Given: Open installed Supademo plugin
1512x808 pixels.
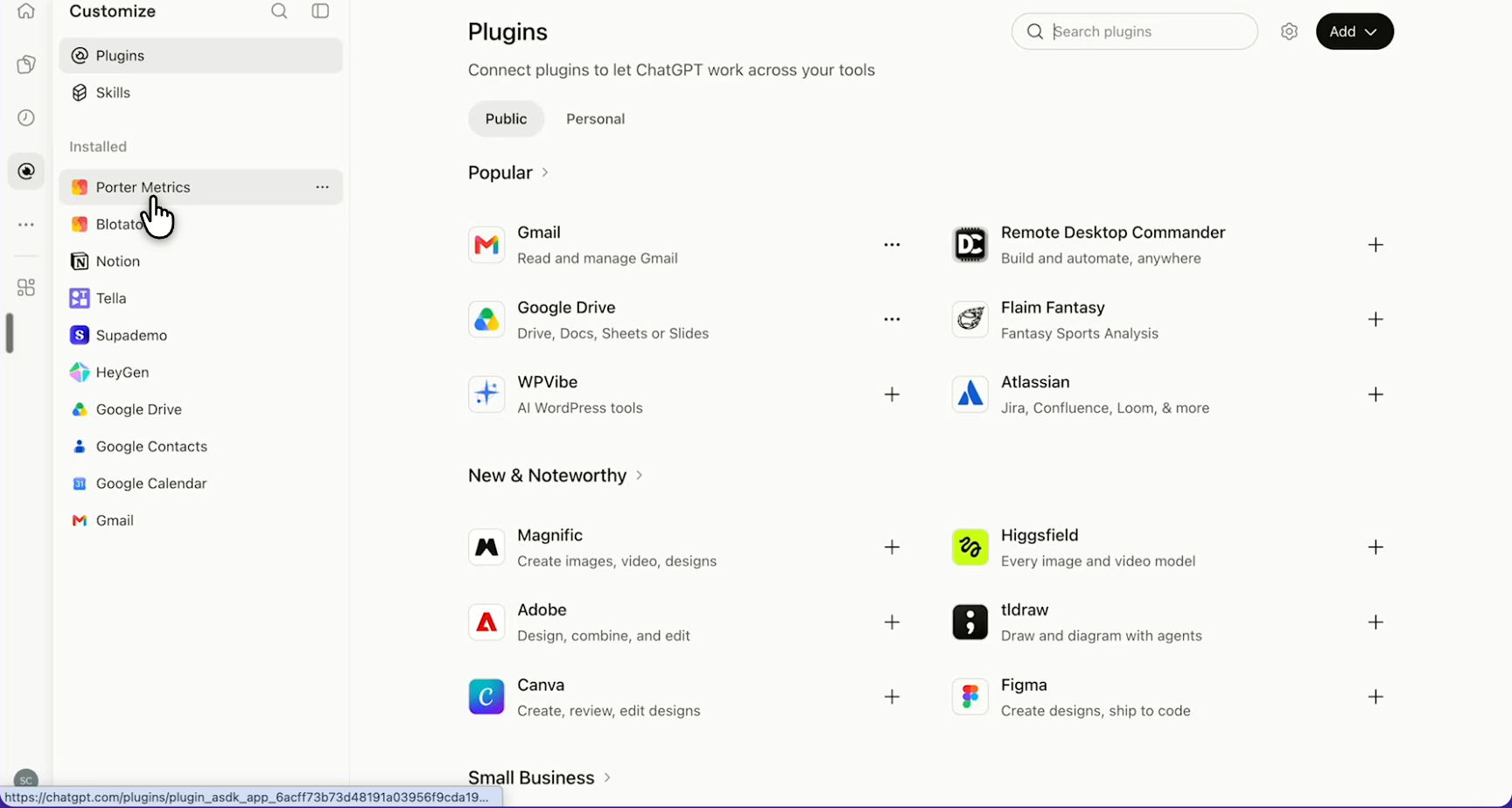Looking at the screenshot, I should click(x=200, y=335).
